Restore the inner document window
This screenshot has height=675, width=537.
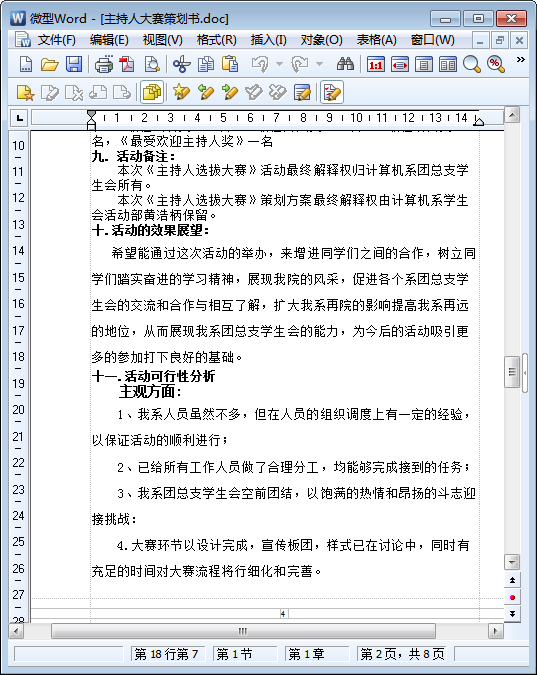(500, 41)
